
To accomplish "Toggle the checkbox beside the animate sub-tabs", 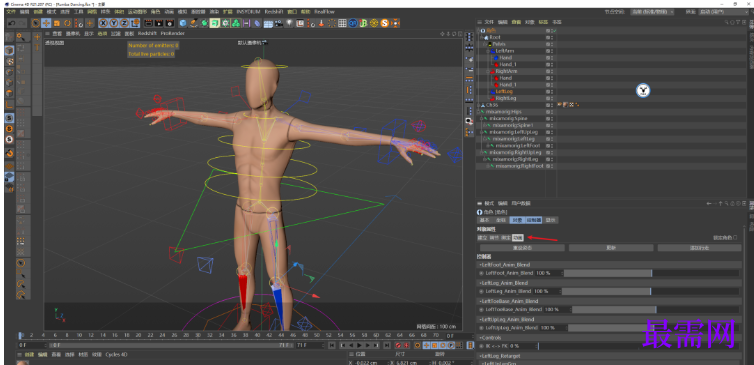I will point(735,238).
